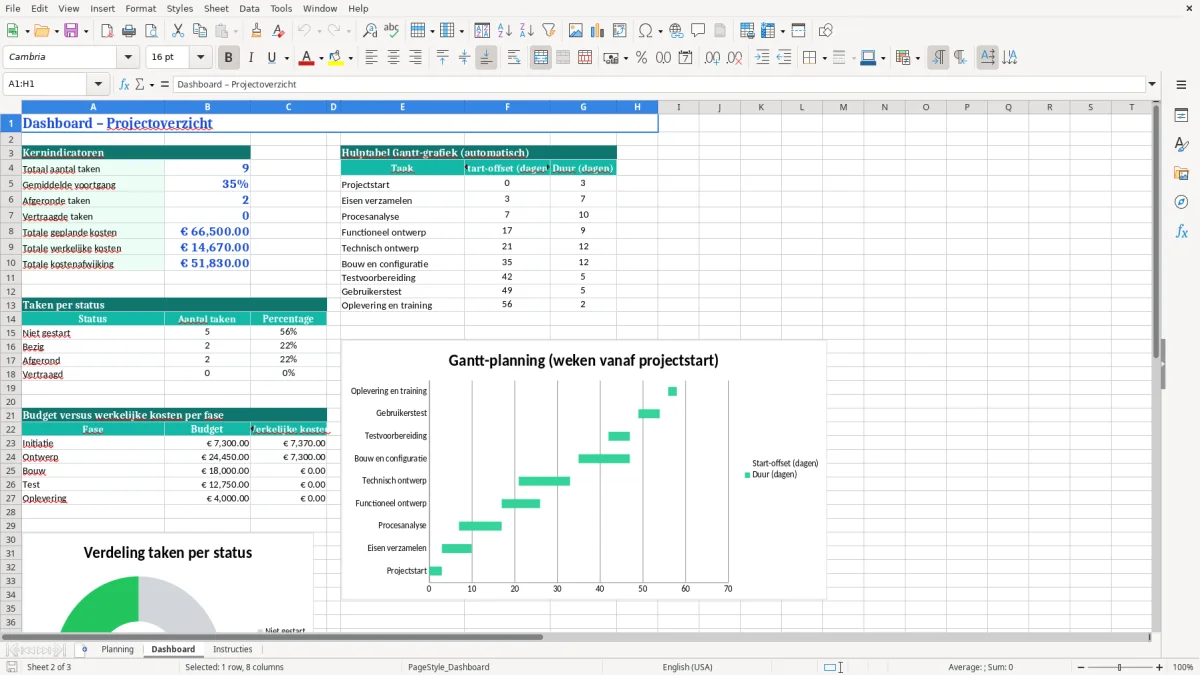Viewport: 1200px width, 675px height.
Task: Apply yellow background color swatch
Action: point(336,58)
